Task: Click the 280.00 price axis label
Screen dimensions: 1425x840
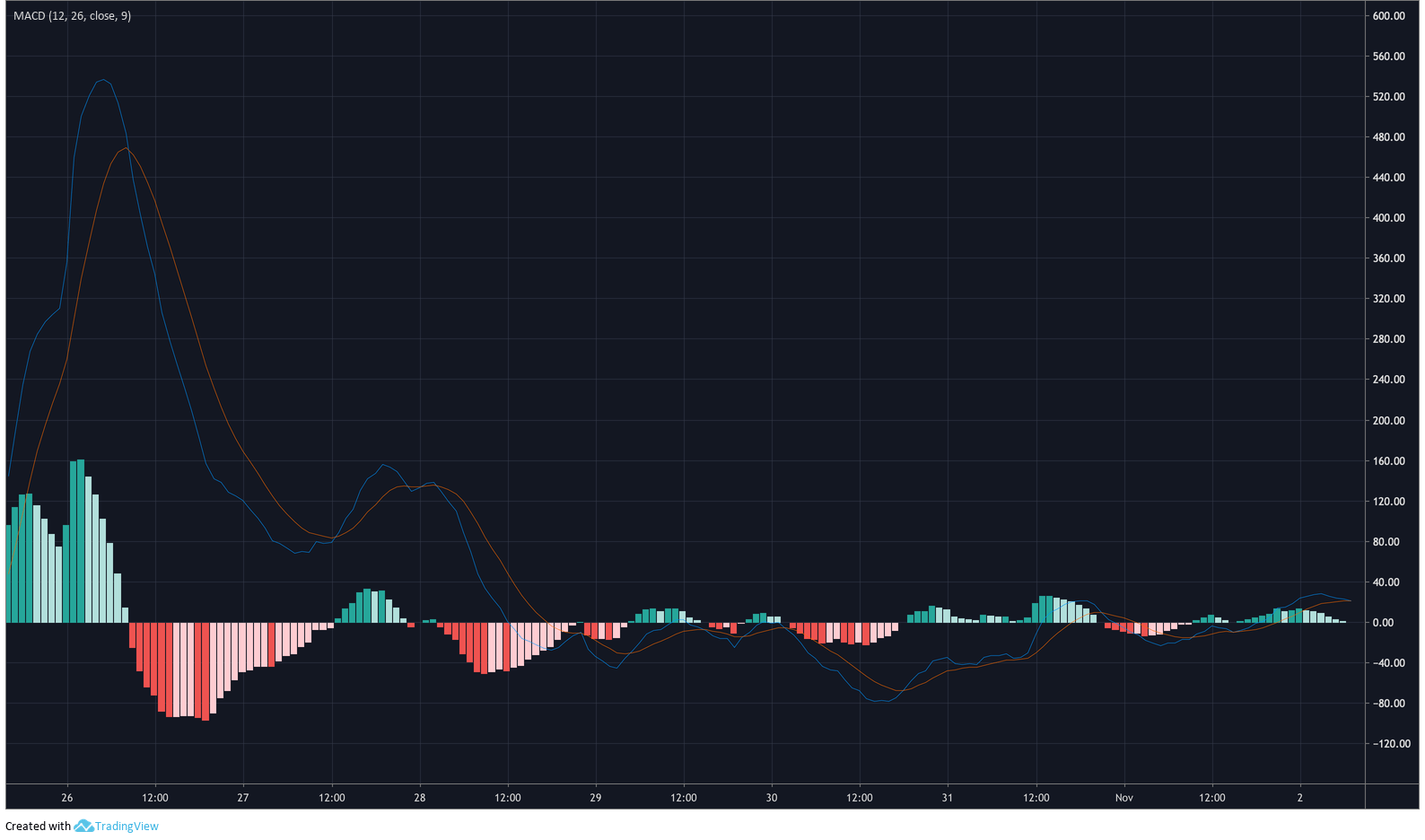Action: pos(1388,339)
